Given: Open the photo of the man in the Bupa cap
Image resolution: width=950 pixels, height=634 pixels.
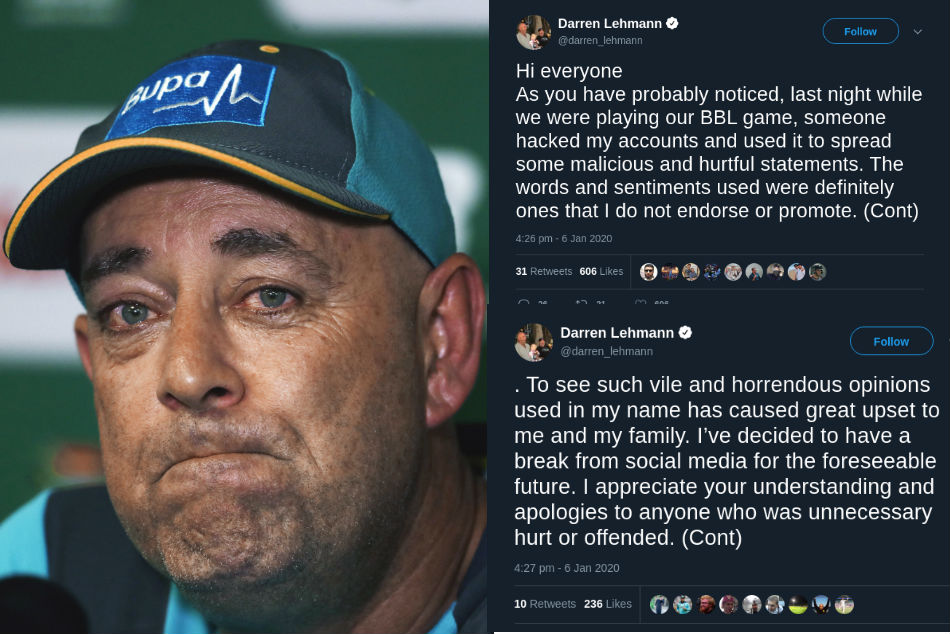Looking at the screenshot, I should tap(244, 317).
